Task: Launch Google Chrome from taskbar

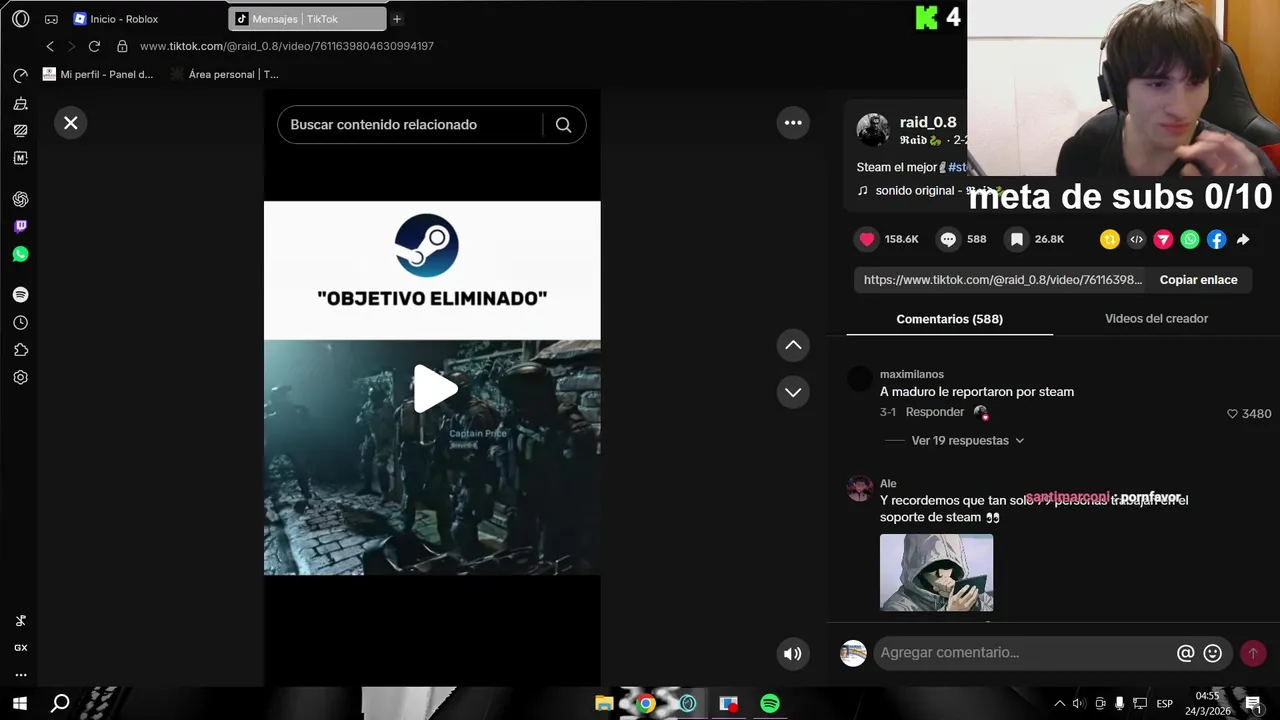Action: point(646,704)
